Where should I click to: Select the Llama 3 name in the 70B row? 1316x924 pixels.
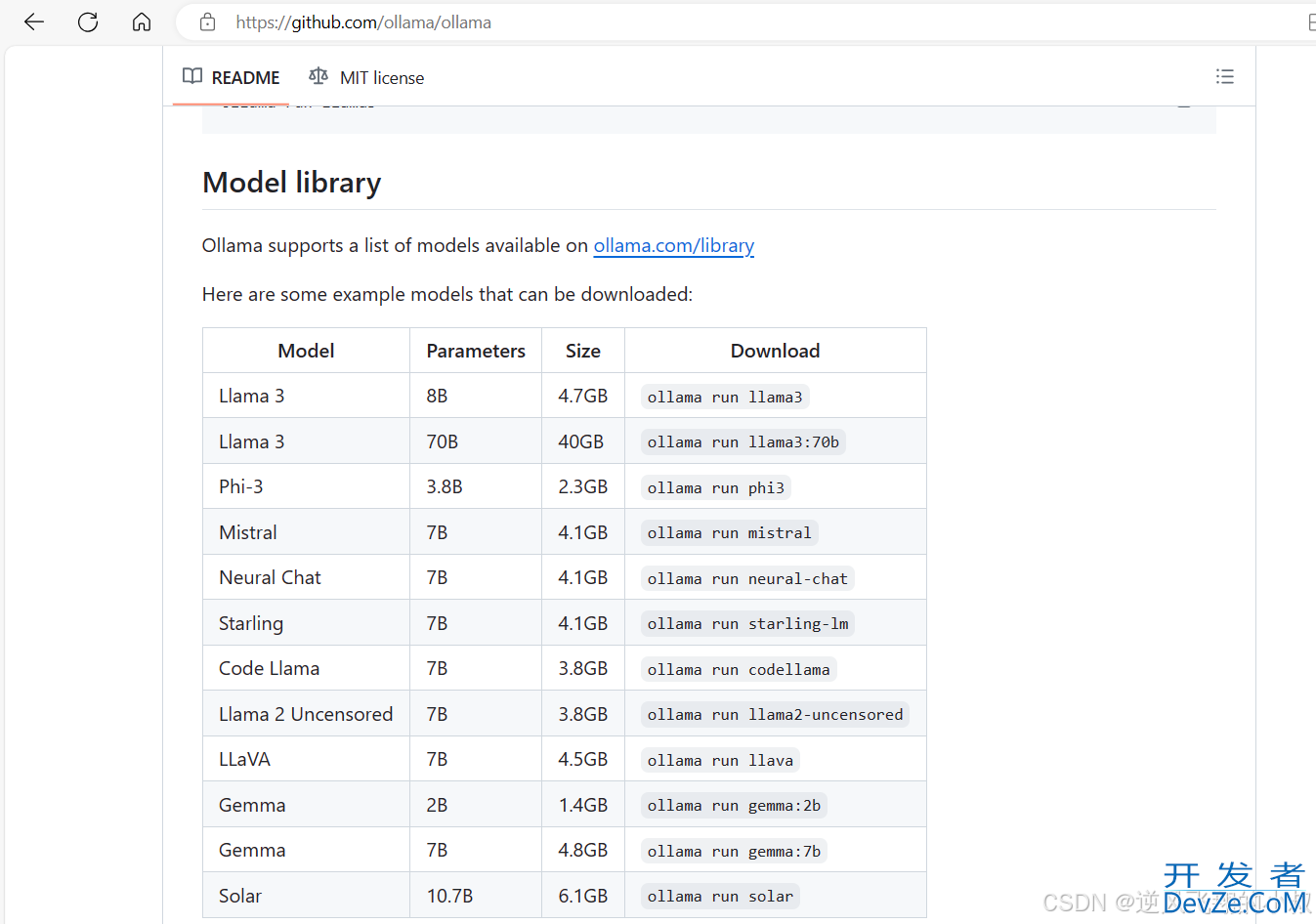coord(252,441)
